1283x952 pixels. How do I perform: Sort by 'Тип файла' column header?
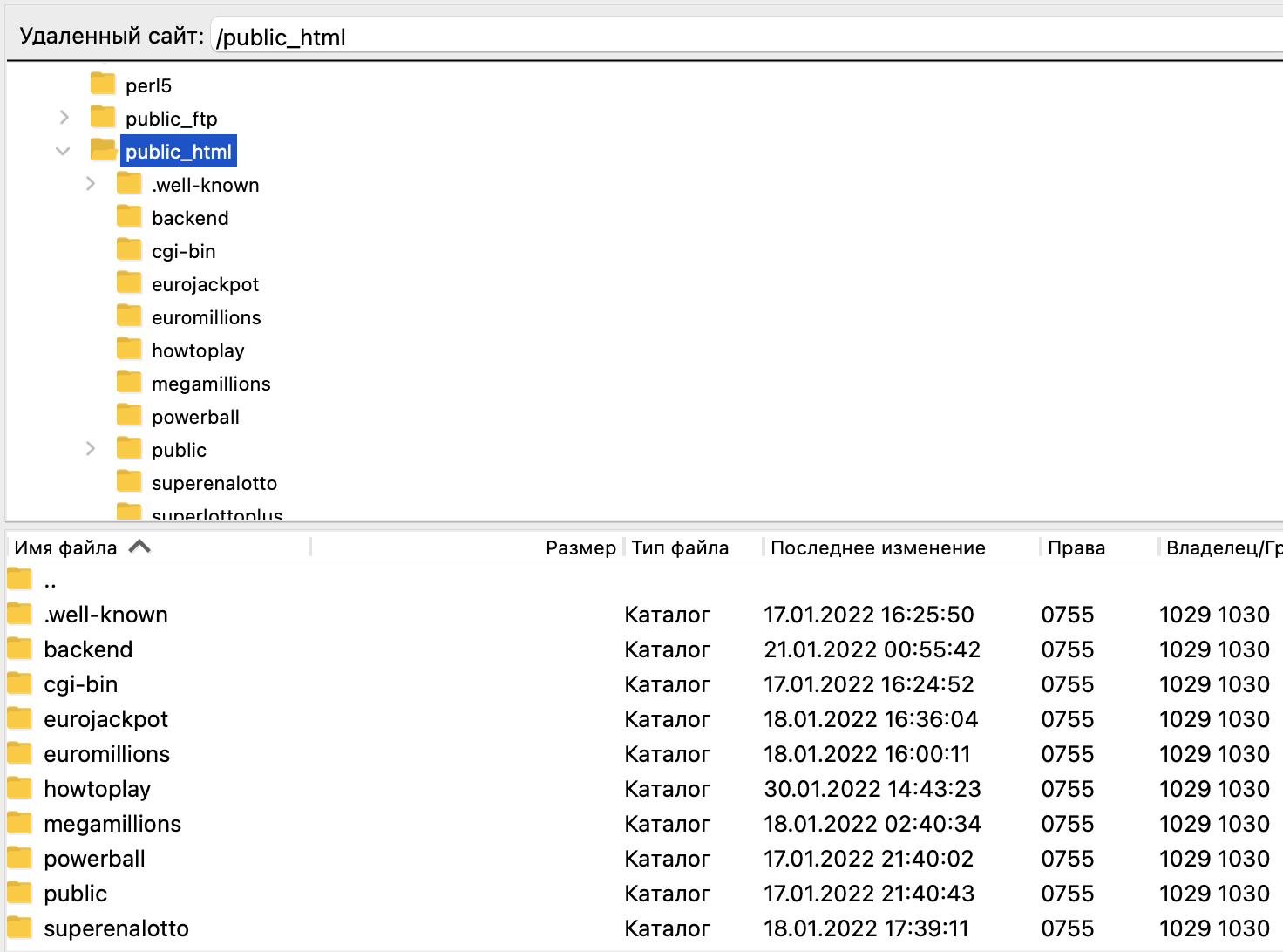click(680, 547)
